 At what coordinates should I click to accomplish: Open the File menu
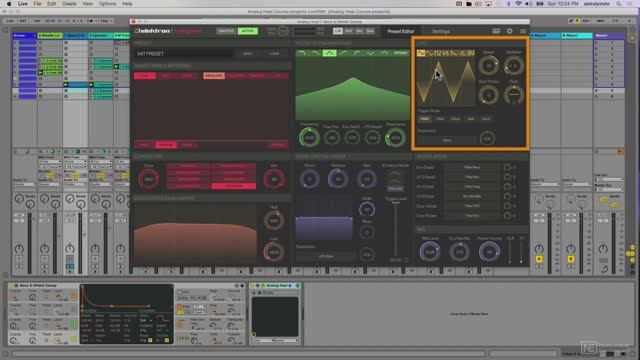click(37, 4)
